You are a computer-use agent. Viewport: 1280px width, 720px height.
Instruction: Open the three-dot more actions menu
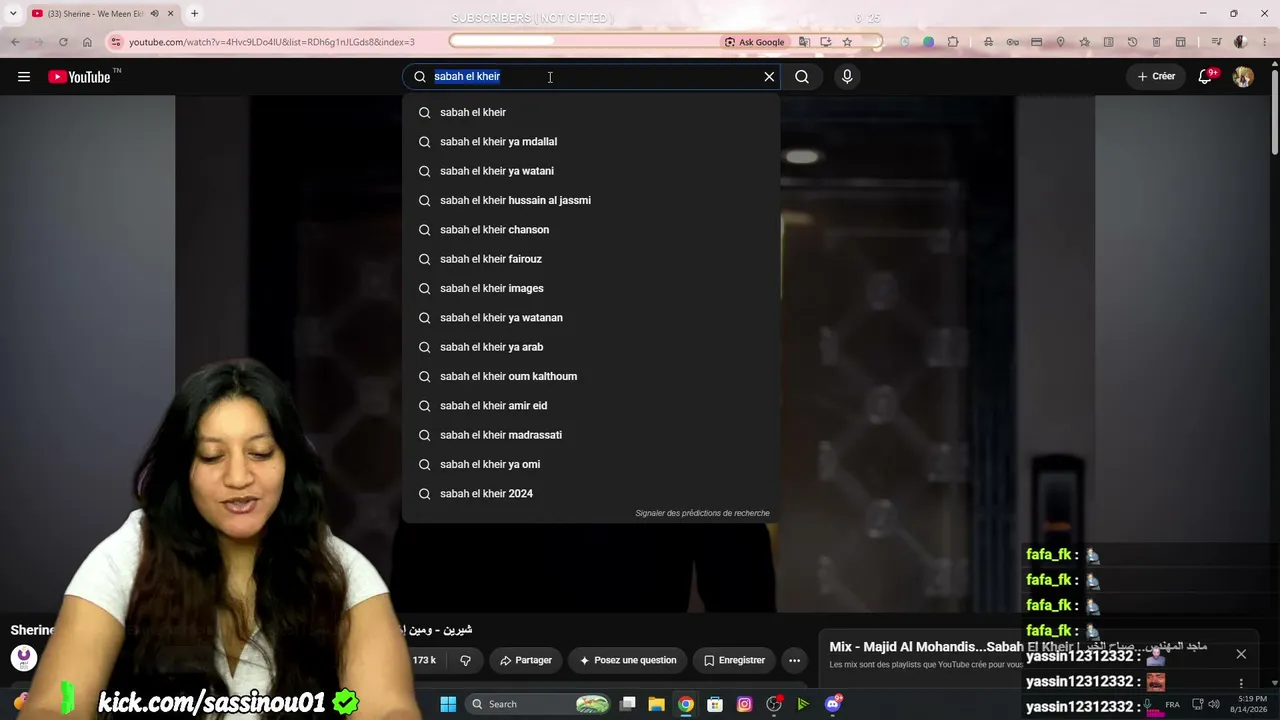point(794,660)
